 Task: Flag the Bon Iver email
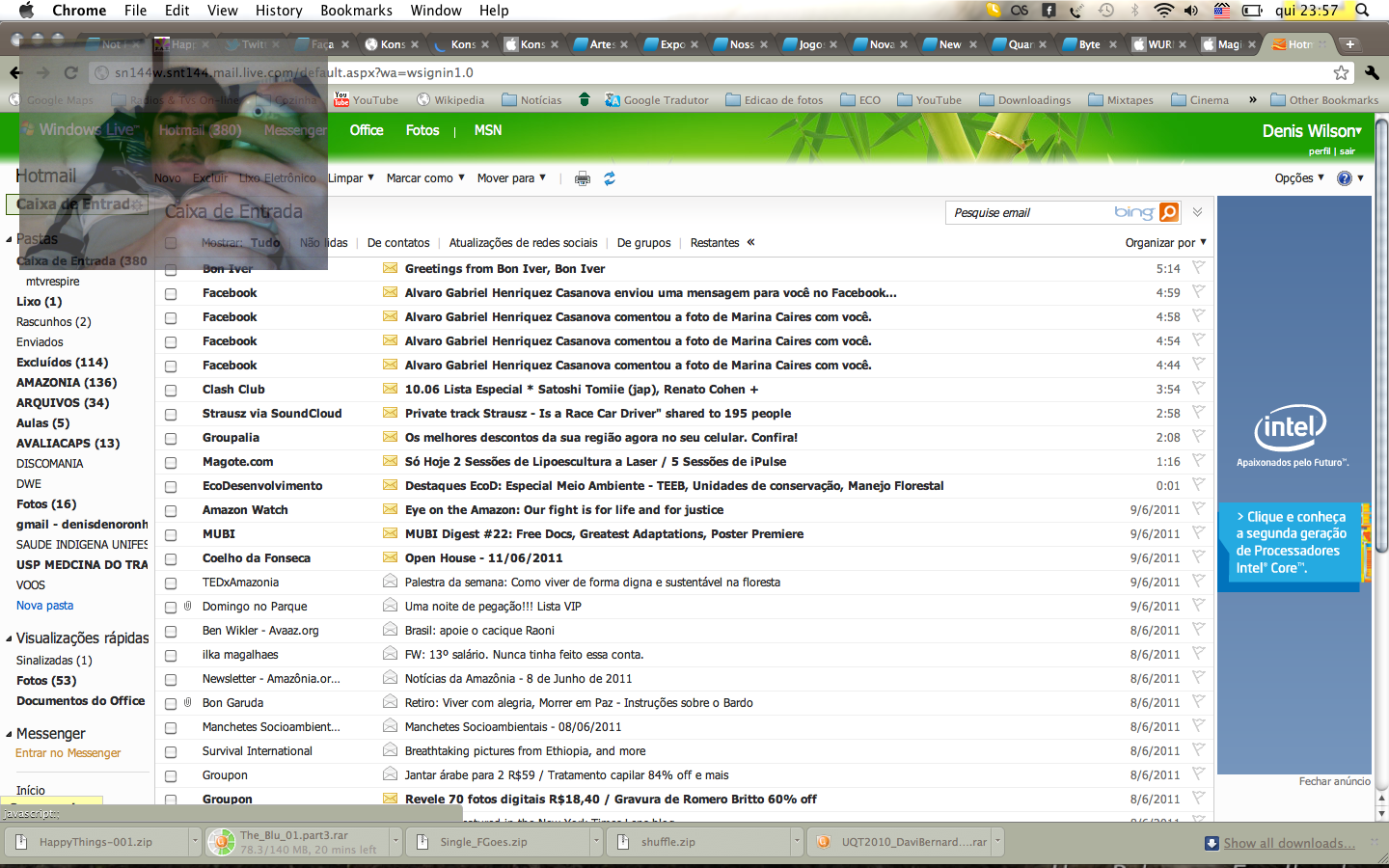click(1198, 268)
